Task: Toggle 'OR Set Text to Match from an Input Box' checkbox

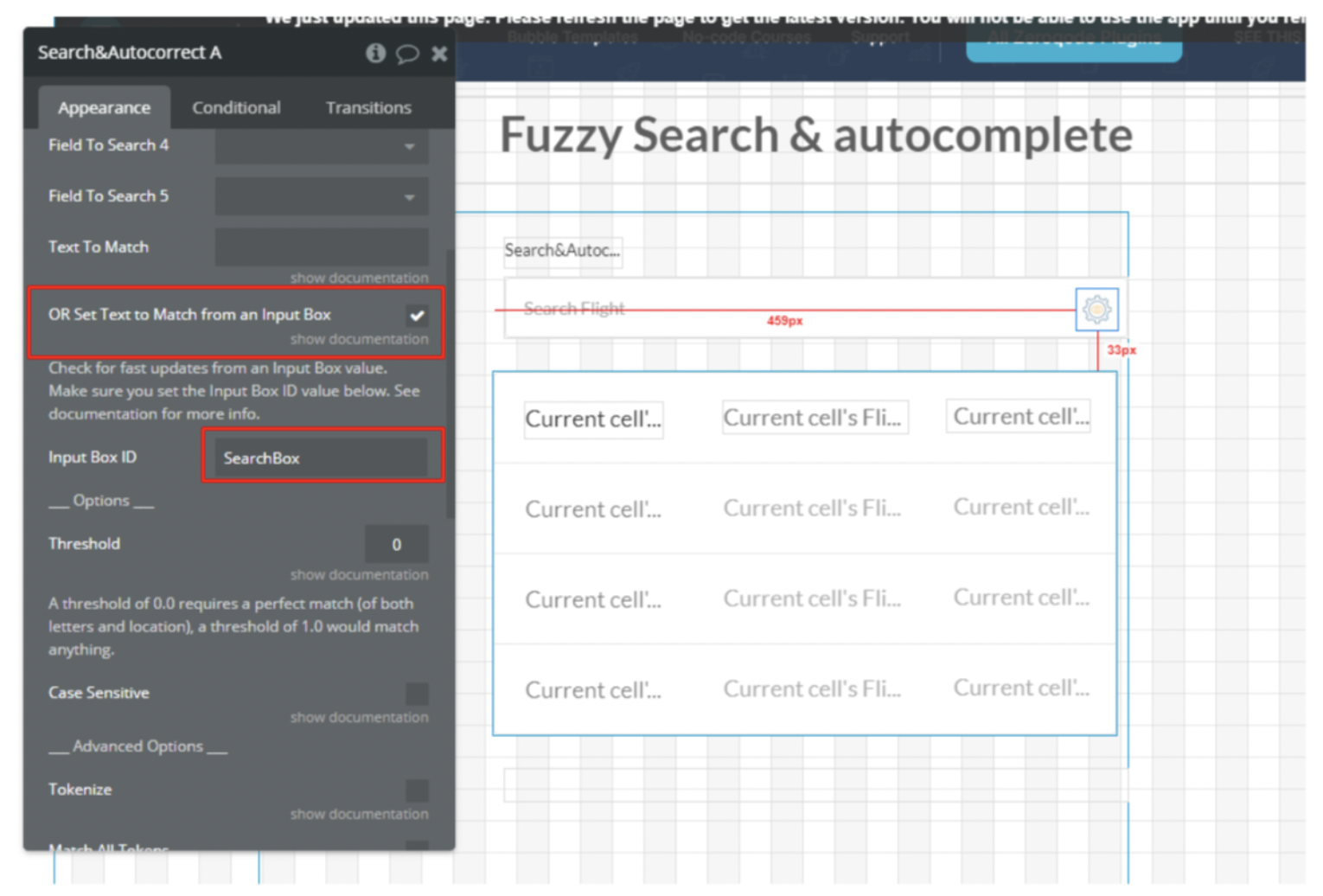Action: pos(417,316)
